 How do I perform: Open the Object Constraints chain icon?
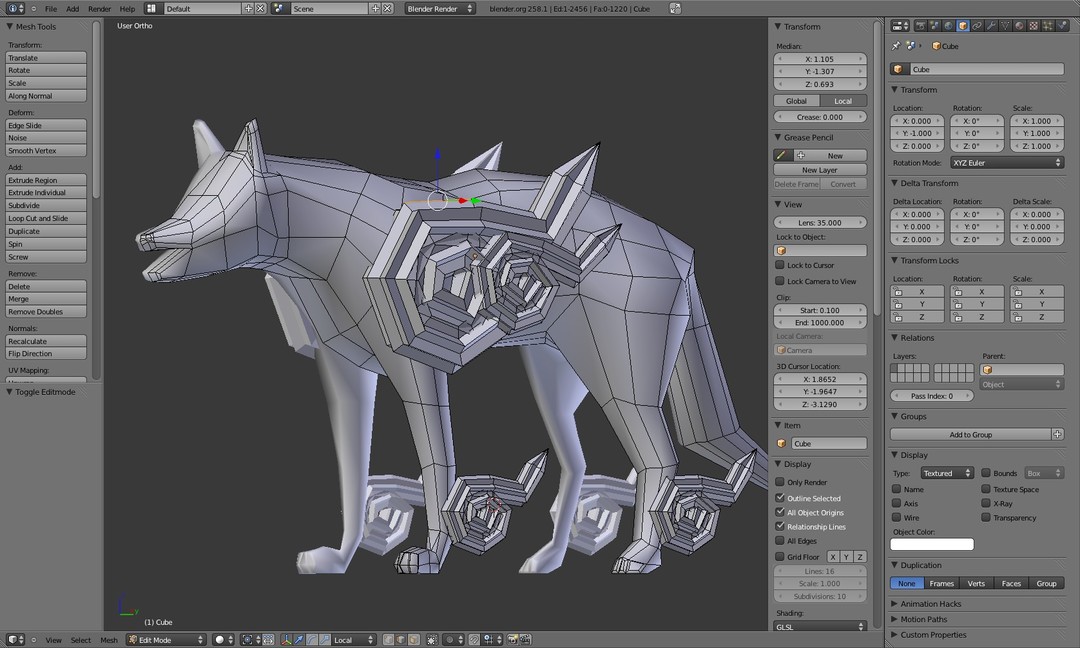pos(977,25)
